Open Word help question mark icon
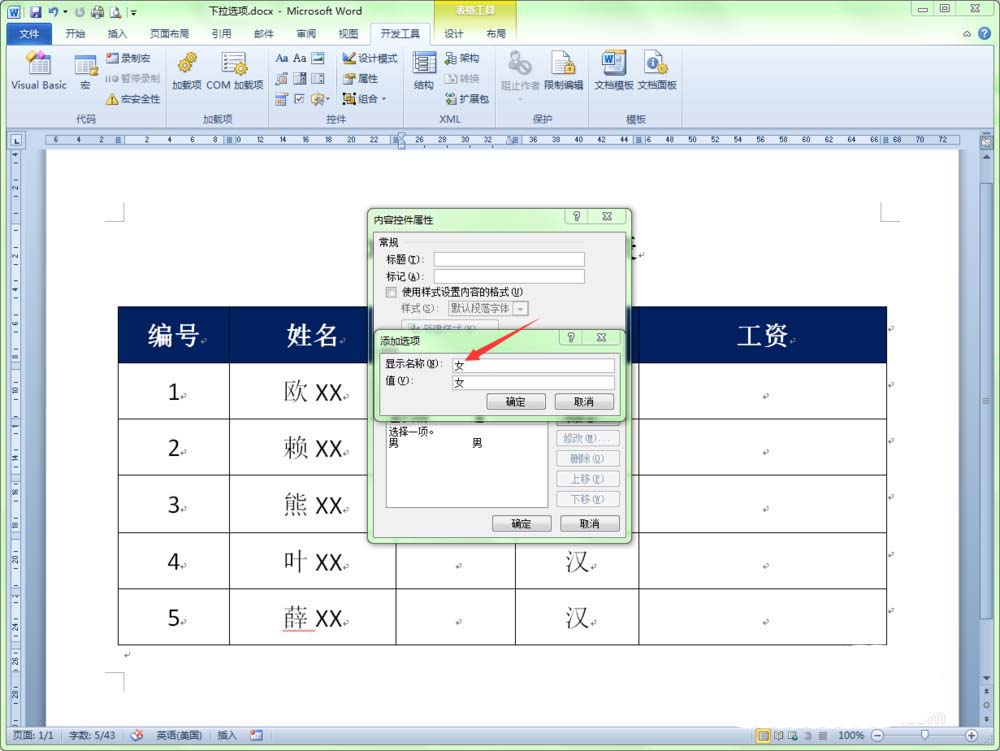Image resolution: width=1000 pixels, height=751 pixels. [x=984, y=34]
